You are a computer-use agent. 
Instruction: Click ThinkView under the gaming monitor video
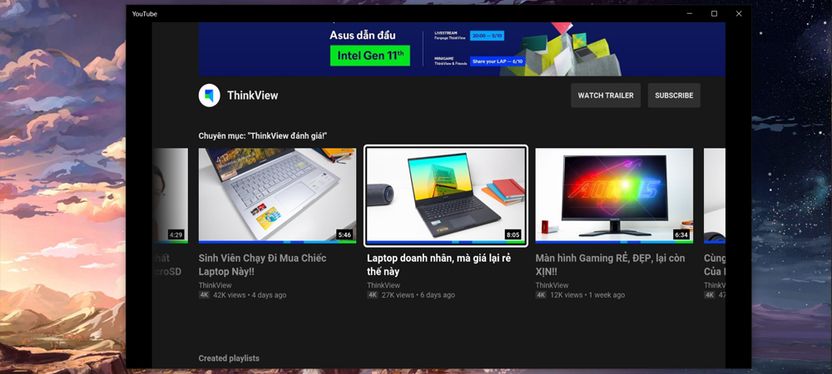pyautogui.click(x=552, y=285)
